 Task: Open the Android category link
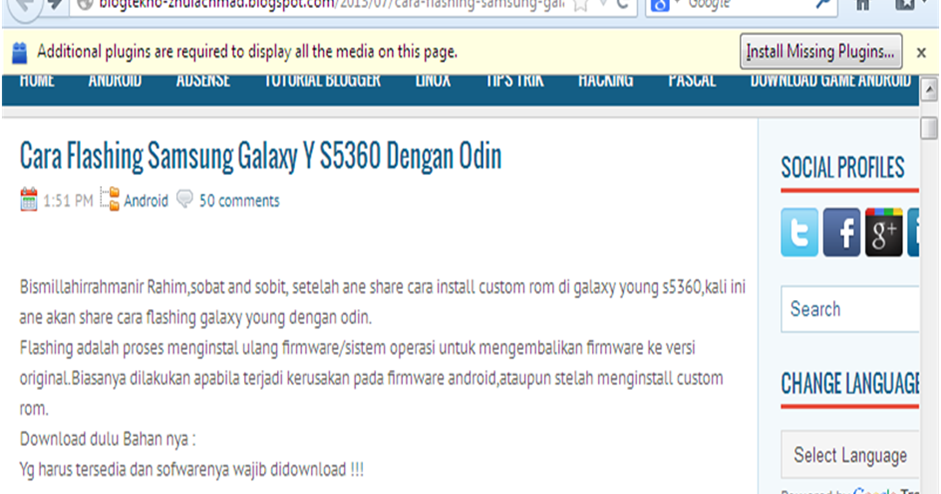coord(146,200)
